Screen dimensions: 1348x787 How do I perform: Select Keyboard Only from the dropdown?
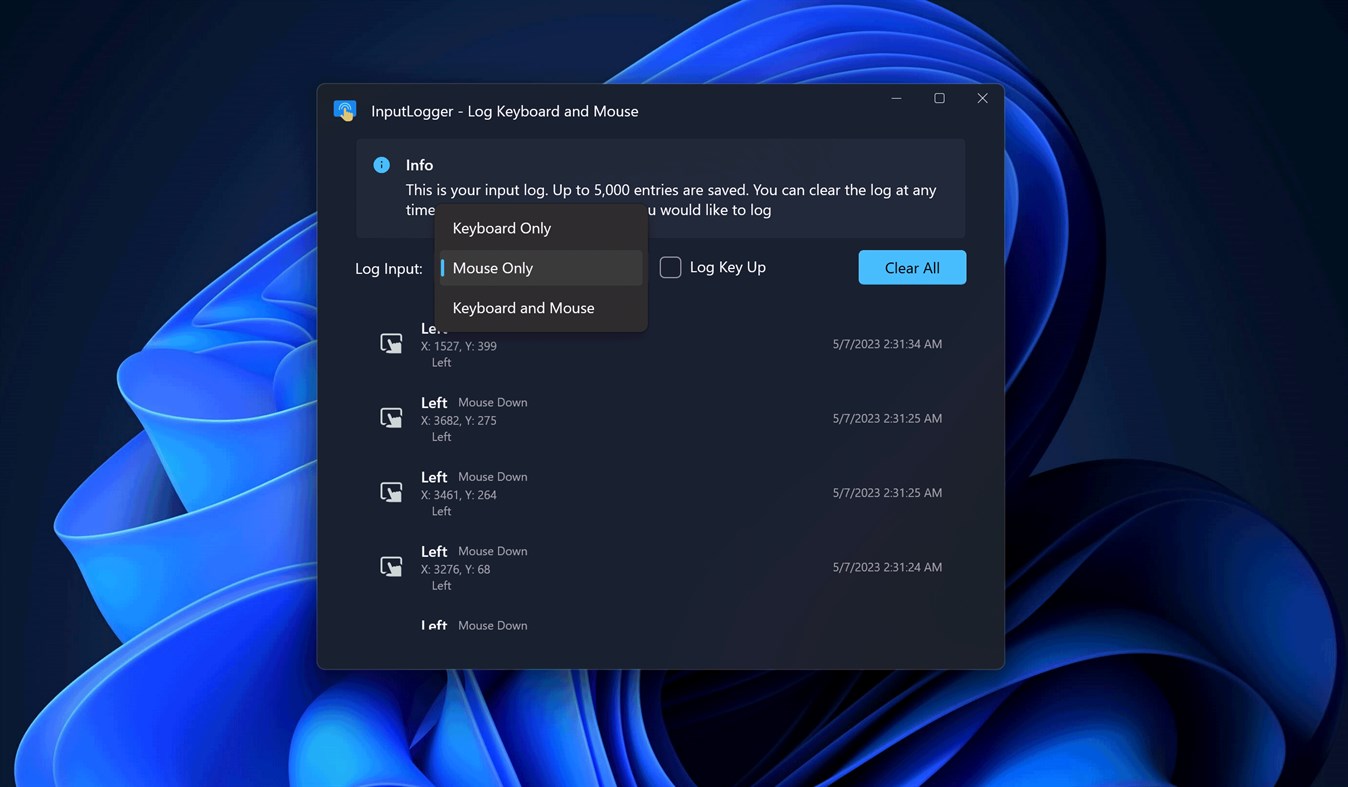click(502, 228)
